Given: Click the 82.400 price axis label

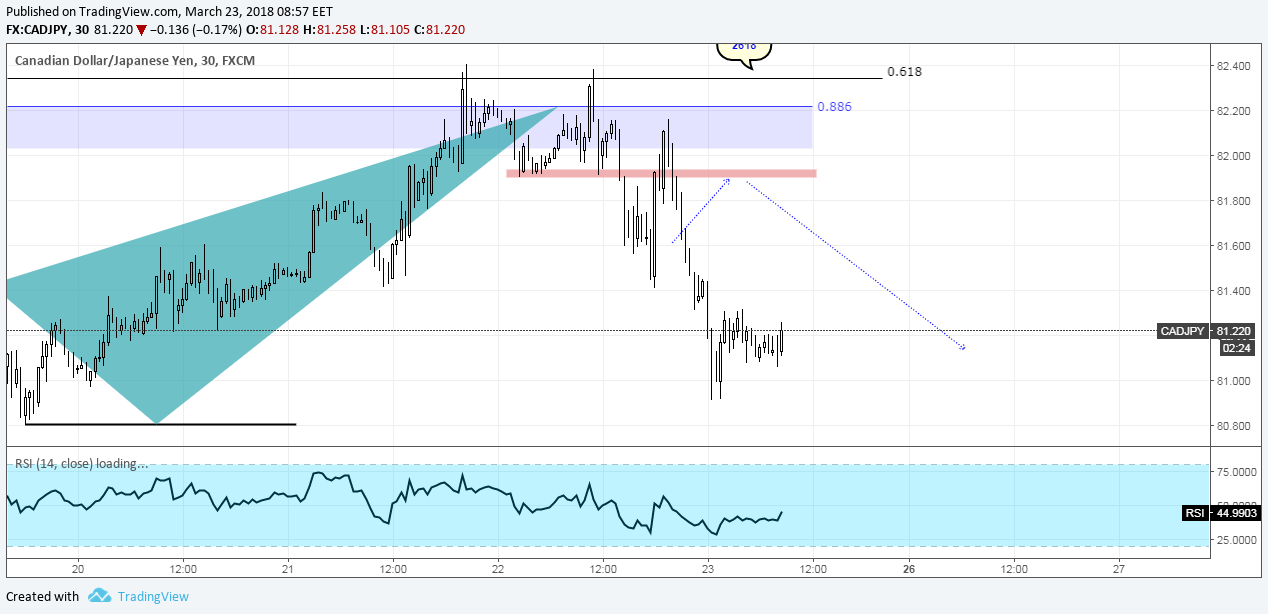Looking at the screenshot, I should [1233, 66].
